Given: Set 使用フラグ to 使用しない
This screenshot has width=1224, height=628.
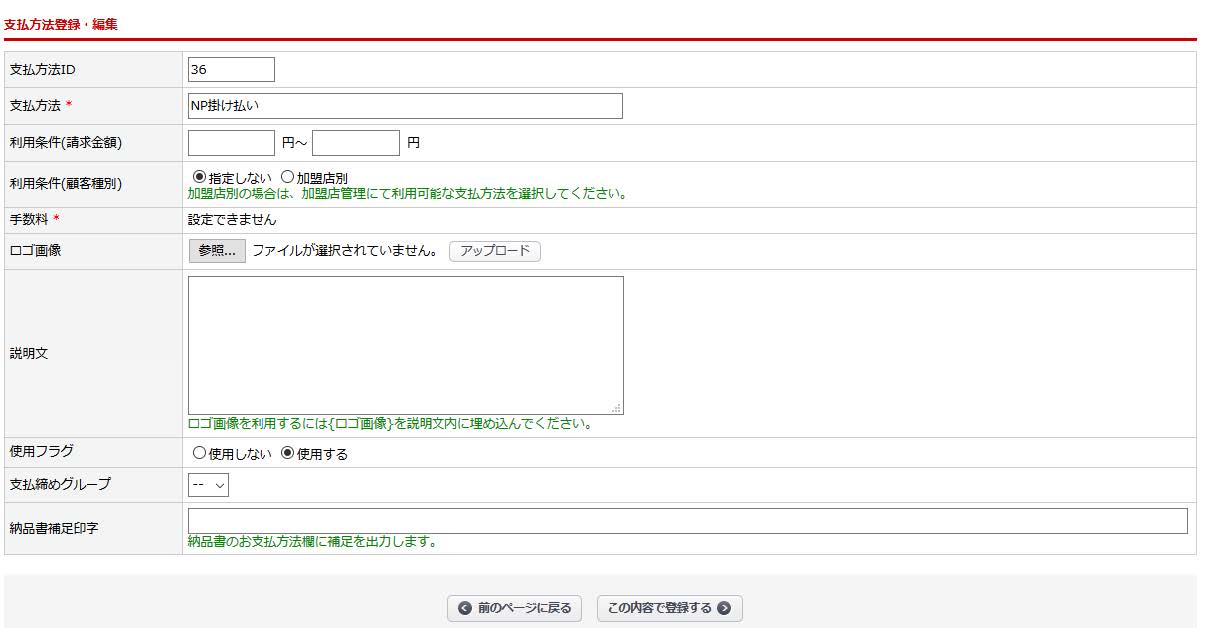Looking at the screenshot, I should 199,453.
